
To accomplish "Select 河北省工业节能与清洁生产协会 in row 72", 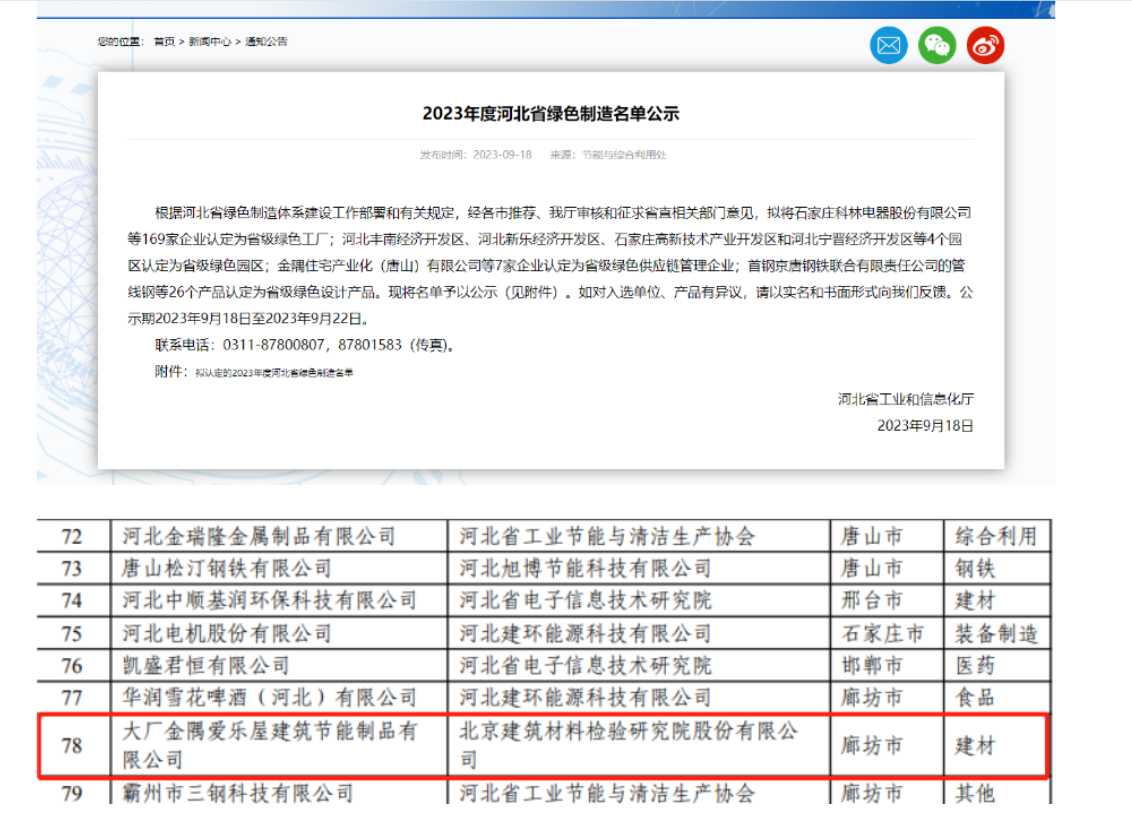I will [x=639, y=537].
